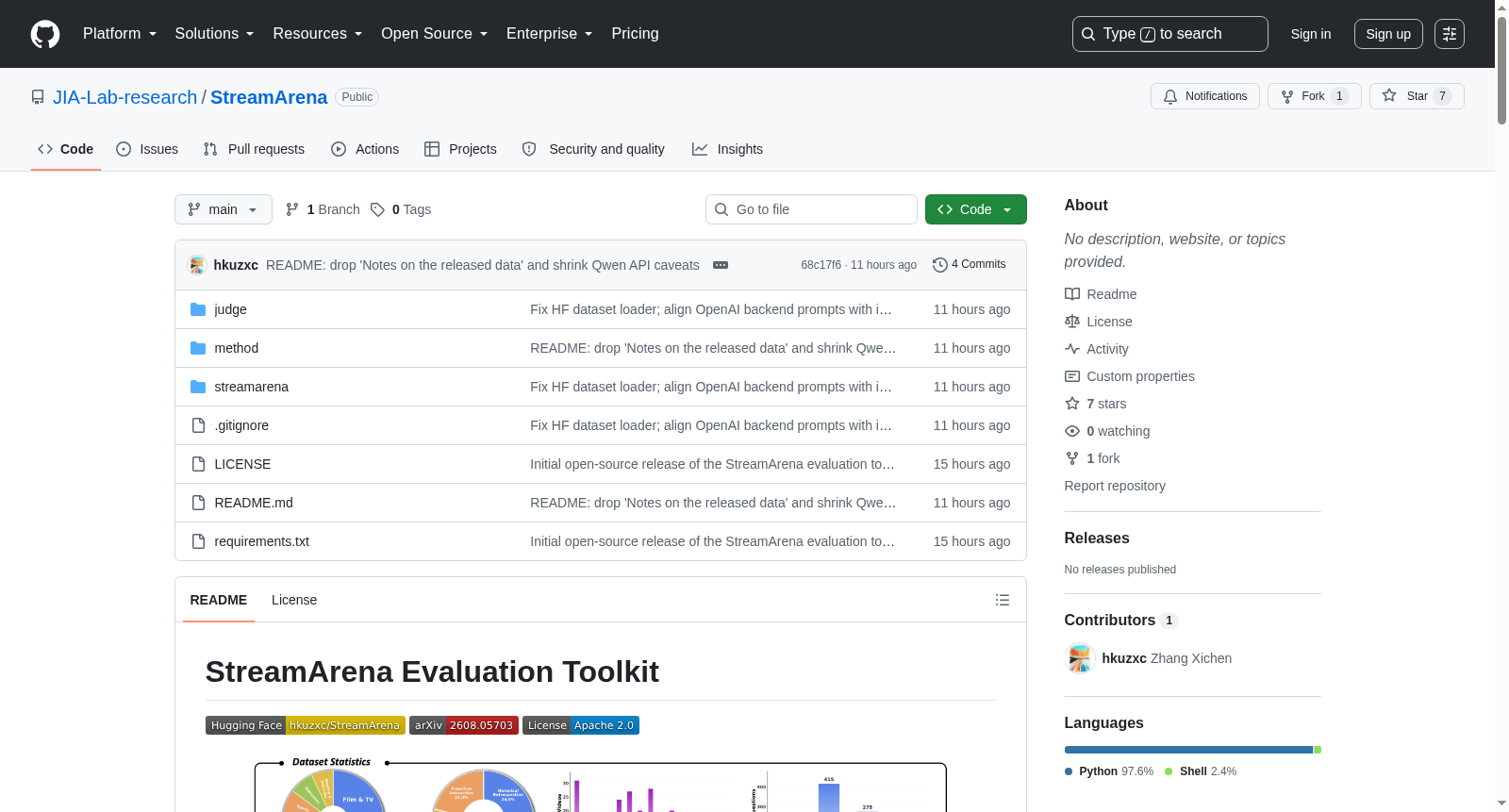Switch to the Actions tab
This screenshot has height=812, width=1509.
[x=365, y=149]
